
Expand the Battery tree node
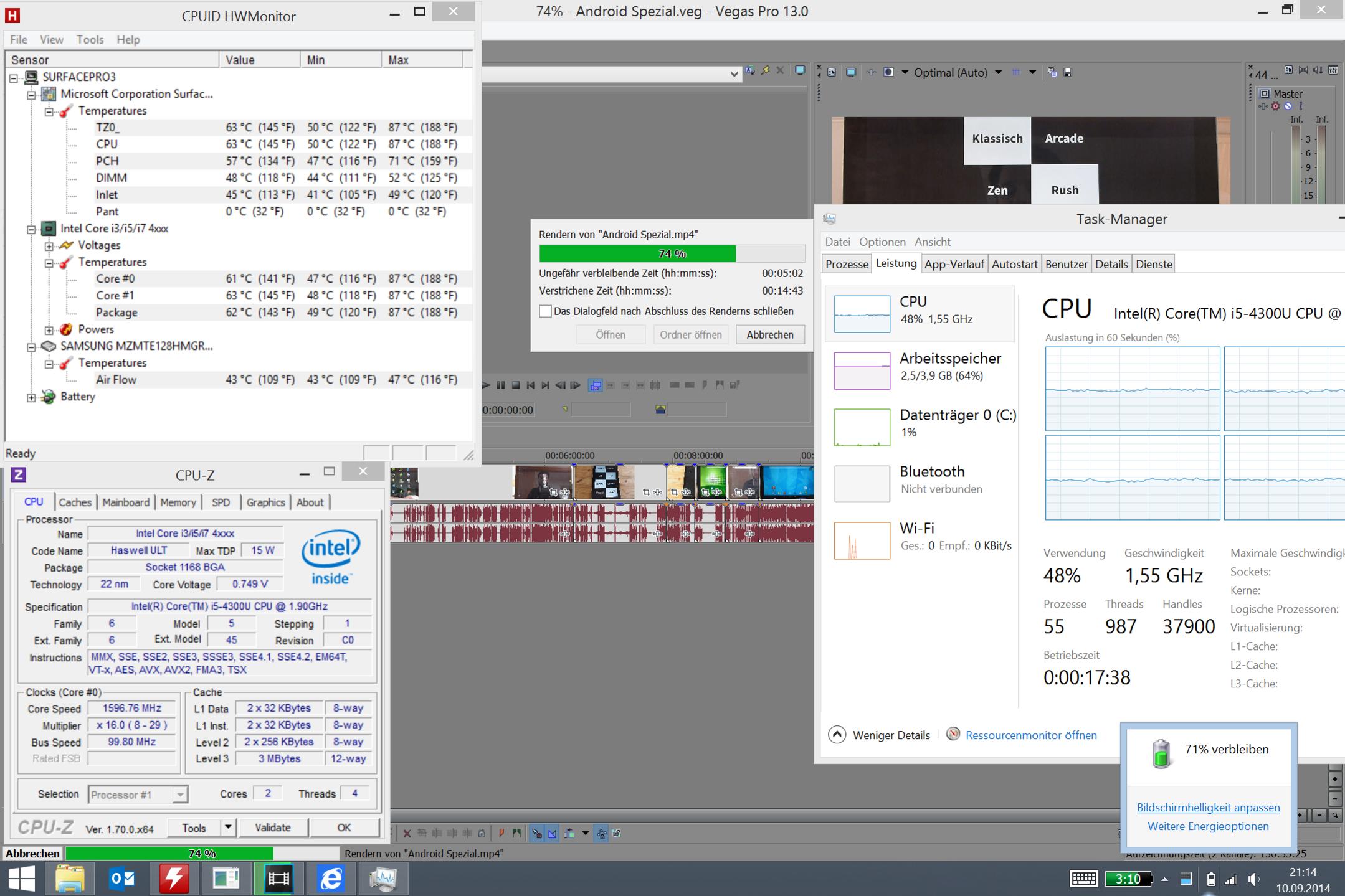(x=31, y=397)
